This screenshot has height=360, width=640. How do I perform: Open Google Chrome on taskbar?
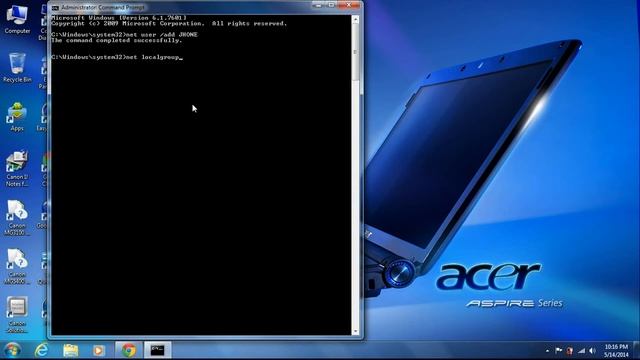click(129, 350)
